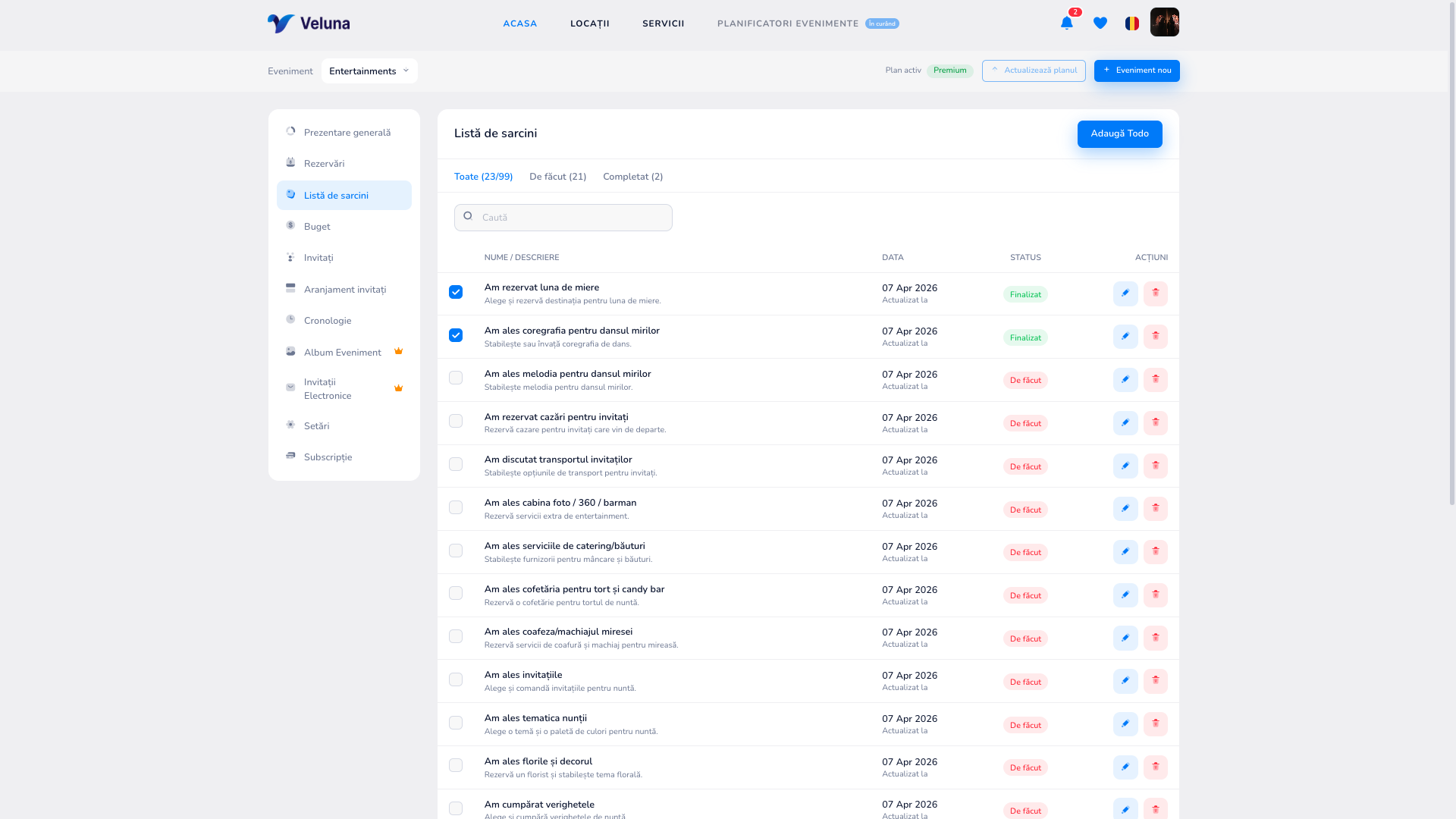Click the 'Adaugă Todo' button
Screen dimensions: 1456x819
1119,134
